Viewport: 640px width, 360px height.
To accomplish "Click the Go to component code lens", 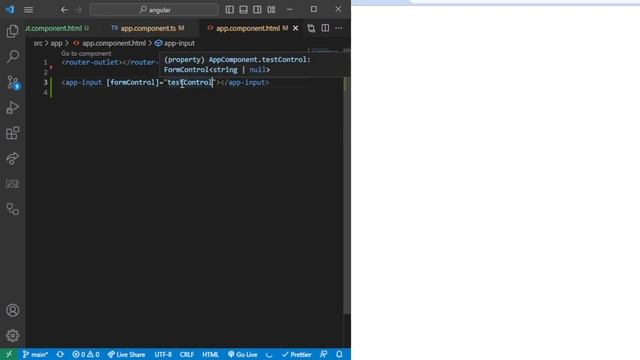I will [86, 53].
